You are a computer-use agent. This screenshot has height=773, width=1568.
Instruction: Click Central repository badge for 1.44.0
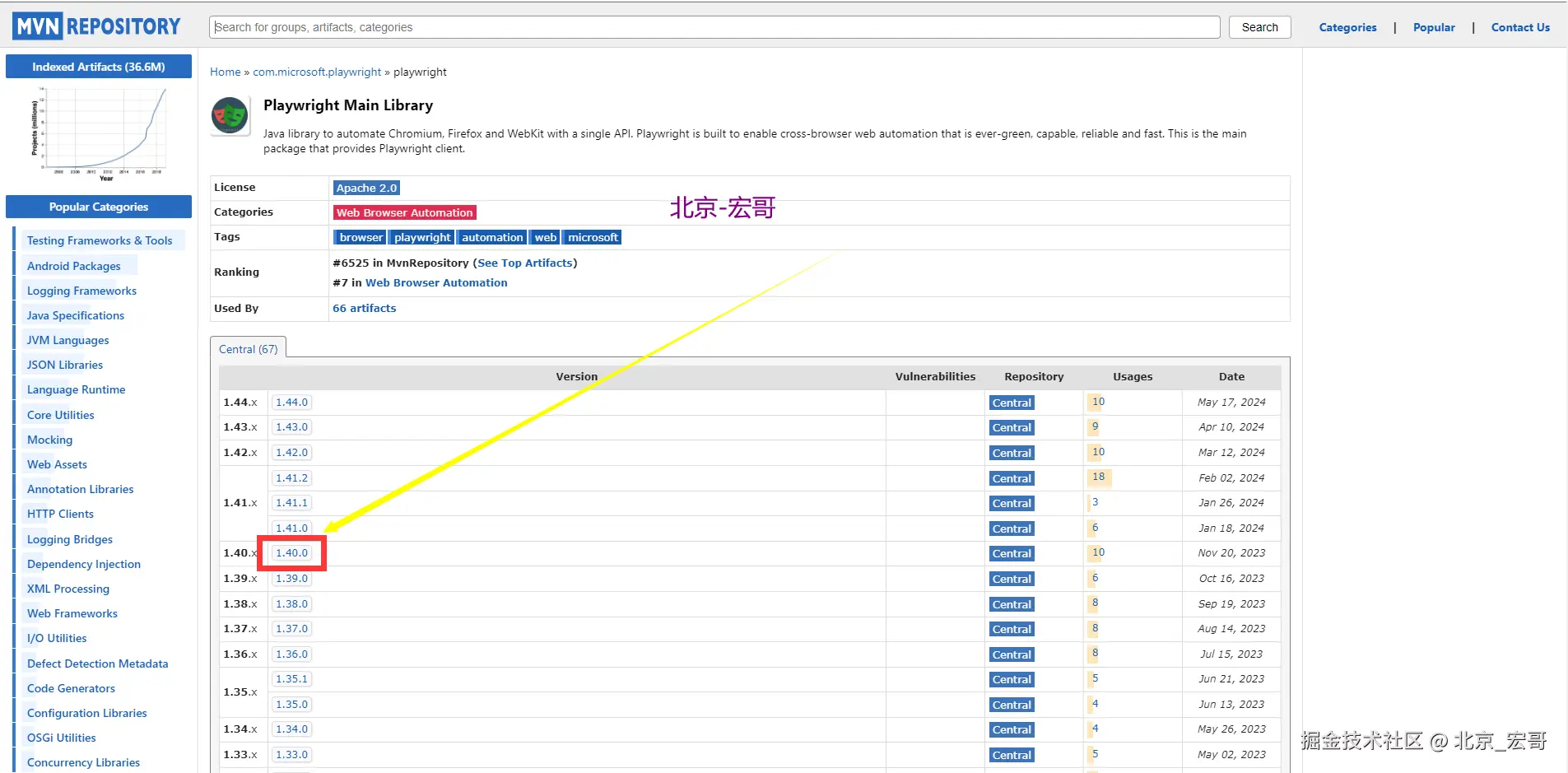point(1012,403)
